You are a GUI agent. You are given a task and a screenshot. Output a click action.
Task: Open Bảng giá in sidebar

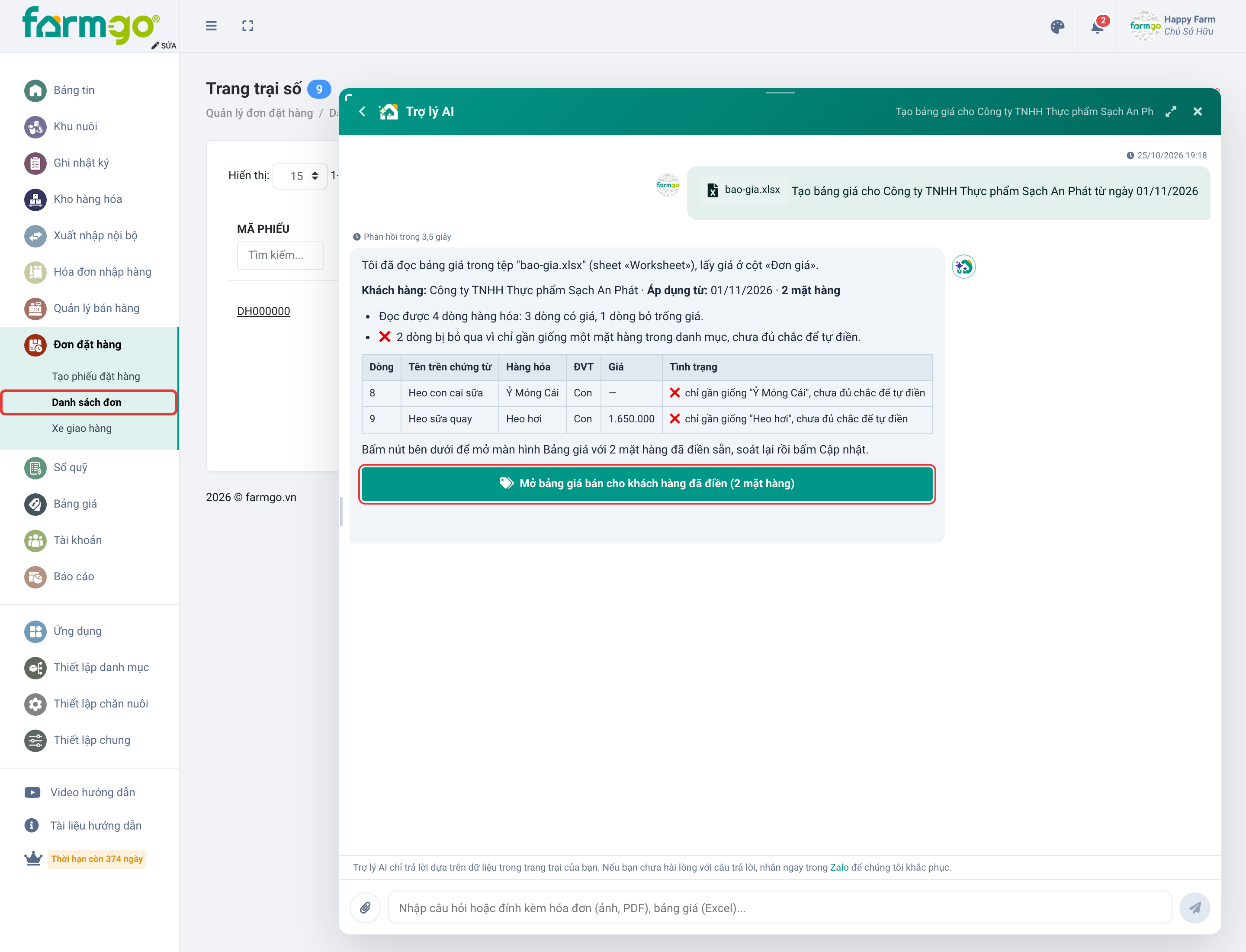75,504
